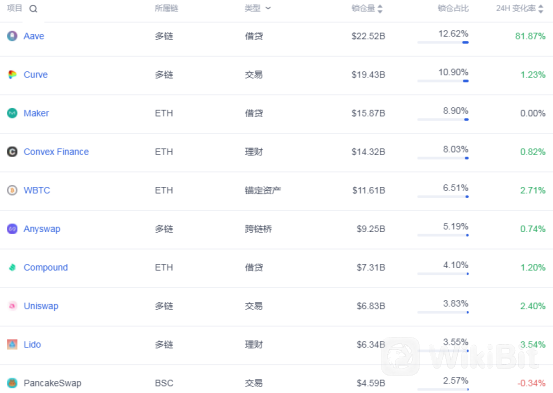Click the WBTC coin logo icon
Viewport: 553px width, 393px height.
point(12,190)
